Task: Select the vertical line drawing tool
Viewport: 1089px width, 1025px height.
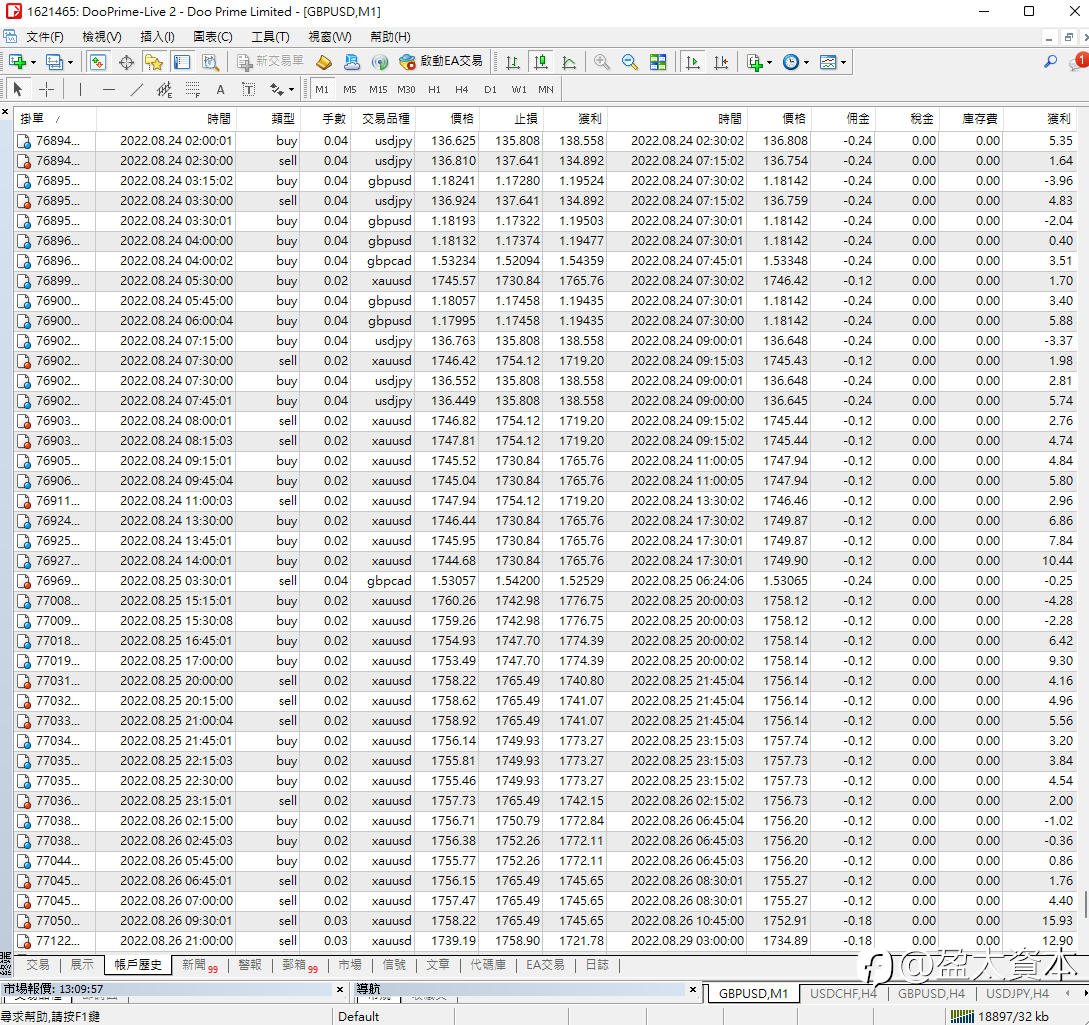Action: (81, 89)
